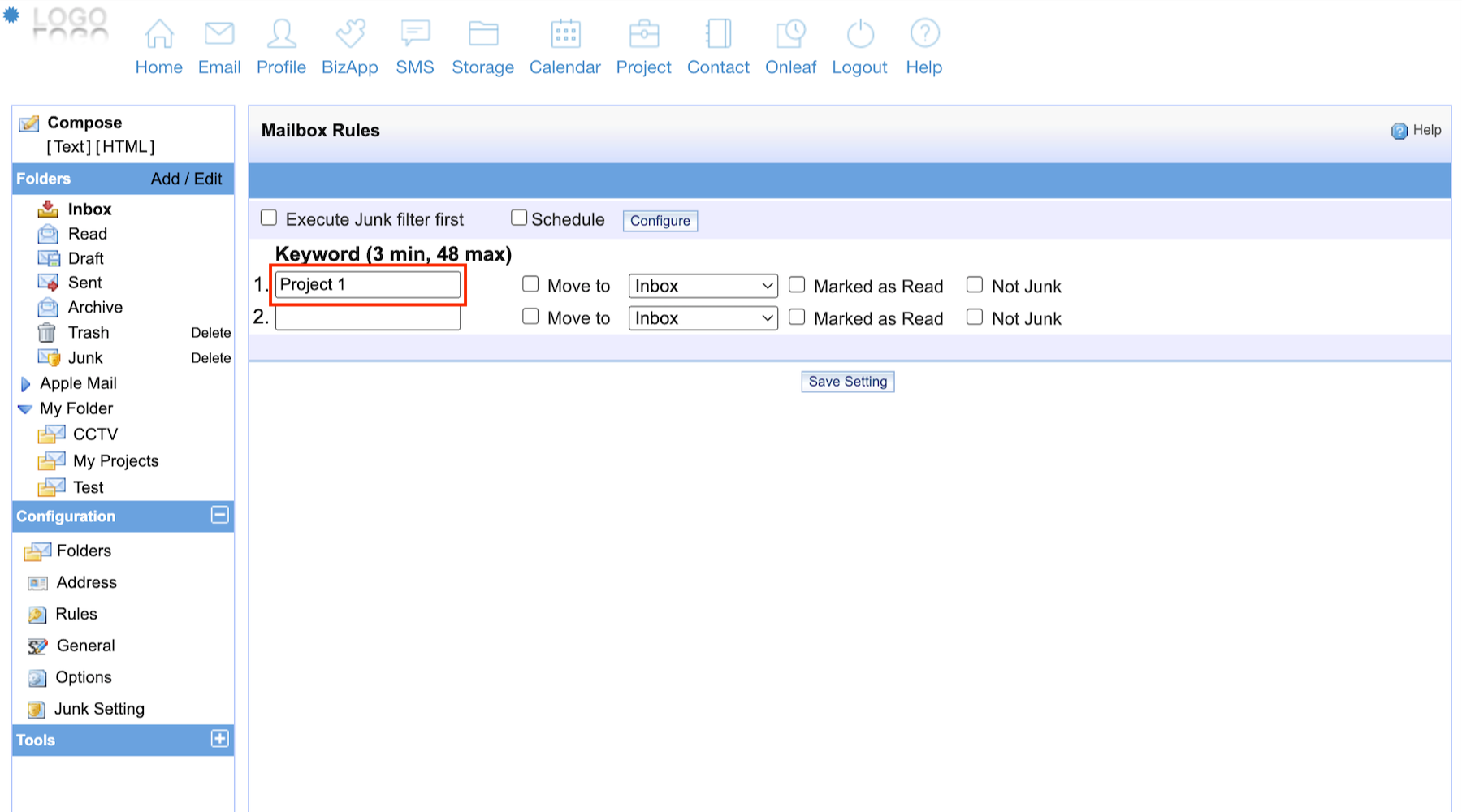Open the SMS chat bubble icon
The width and height of the screenshot is (1462, 812).
pos(415,34)
